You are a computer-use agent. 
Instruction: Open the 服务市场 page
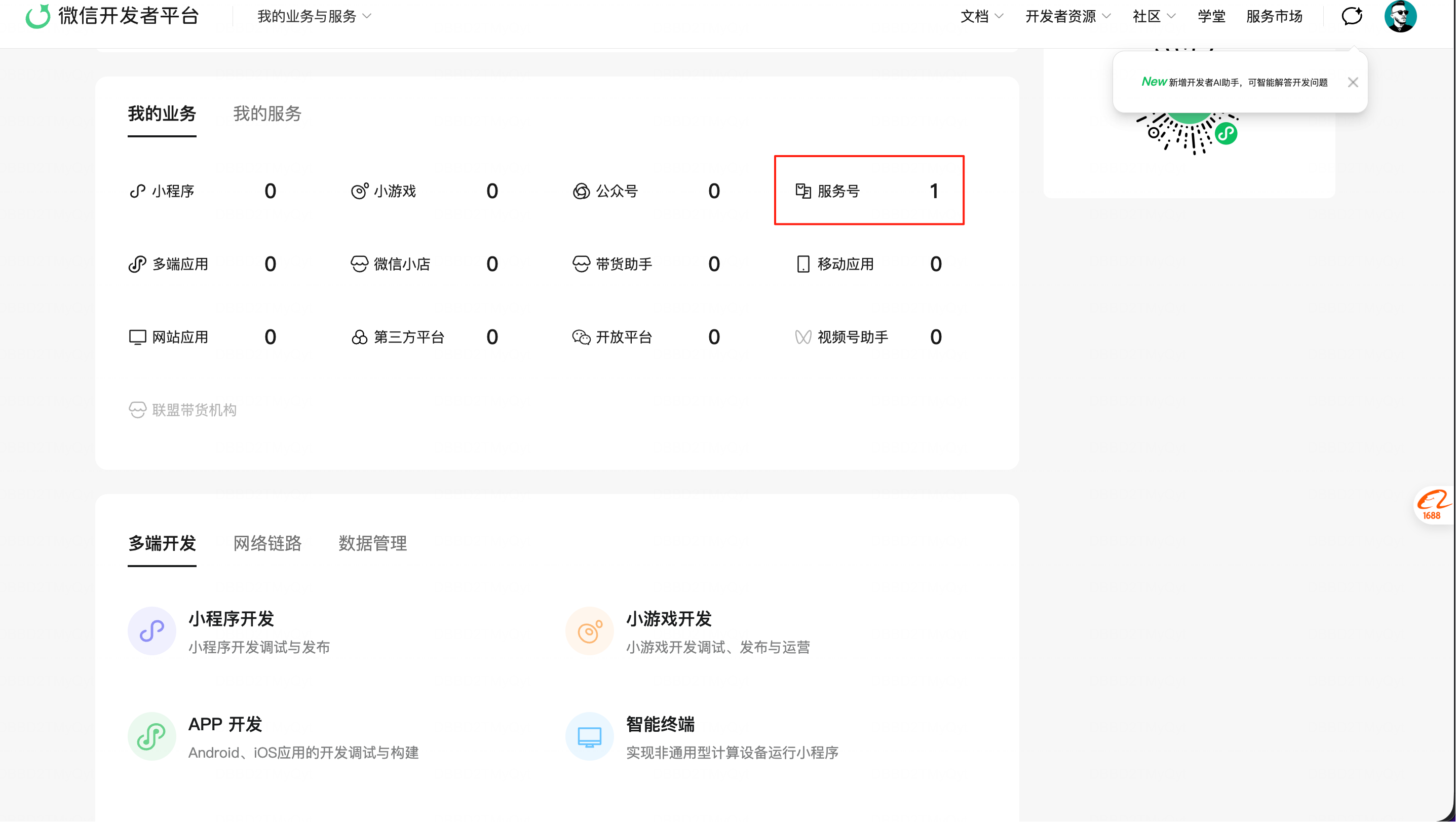pyautogui.click(x=1274, y=16)
